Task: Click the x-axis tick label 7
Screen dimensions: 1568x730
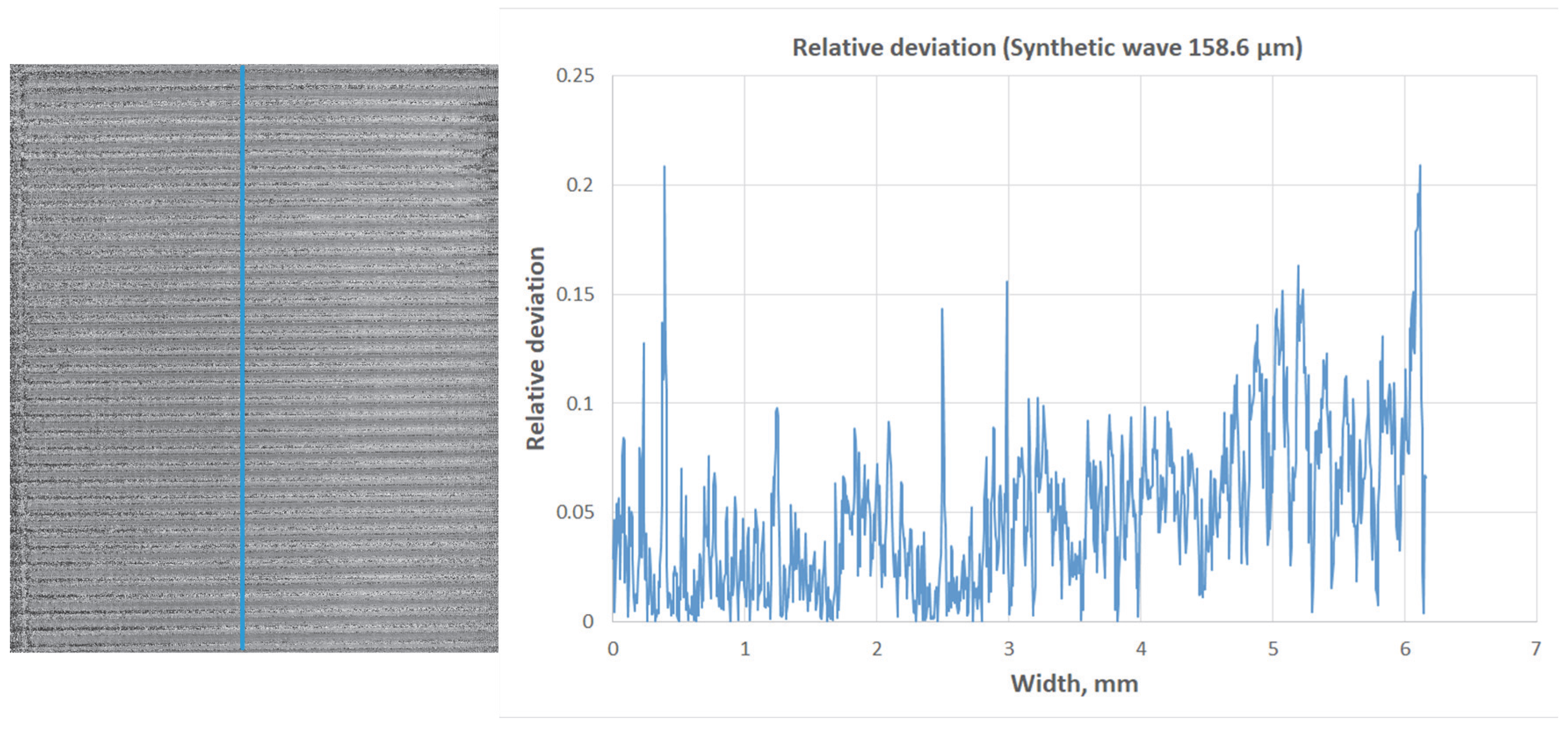Action: [1536, 649]
